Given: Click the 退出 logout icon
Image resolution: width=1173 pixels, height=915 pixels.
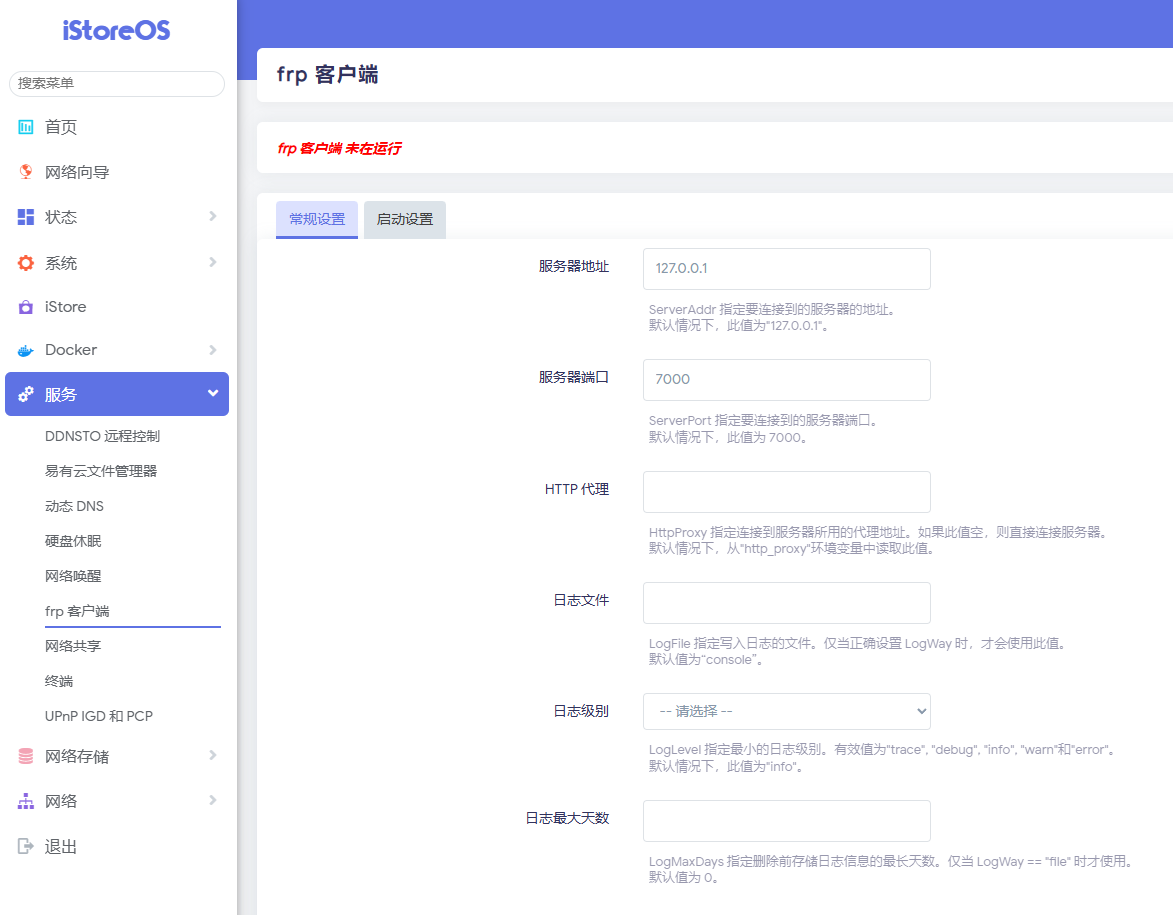Looking at the screenshot, I should pyautogui.click(x=24, y=845).
